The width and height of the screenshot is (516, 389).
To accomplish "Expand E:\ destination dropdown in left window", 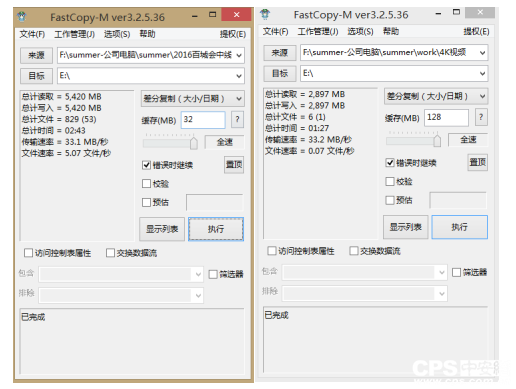I will point(239,76).
